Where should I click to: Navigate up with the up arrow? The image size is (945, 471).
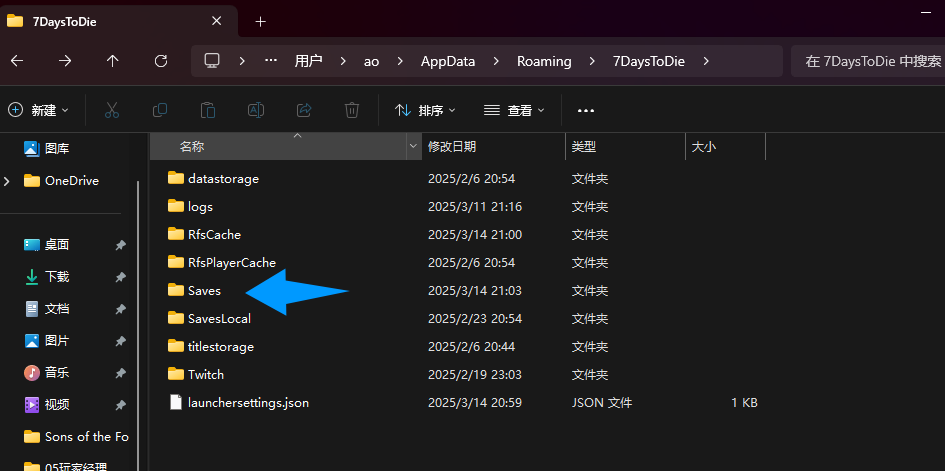(x=112, y=61)
